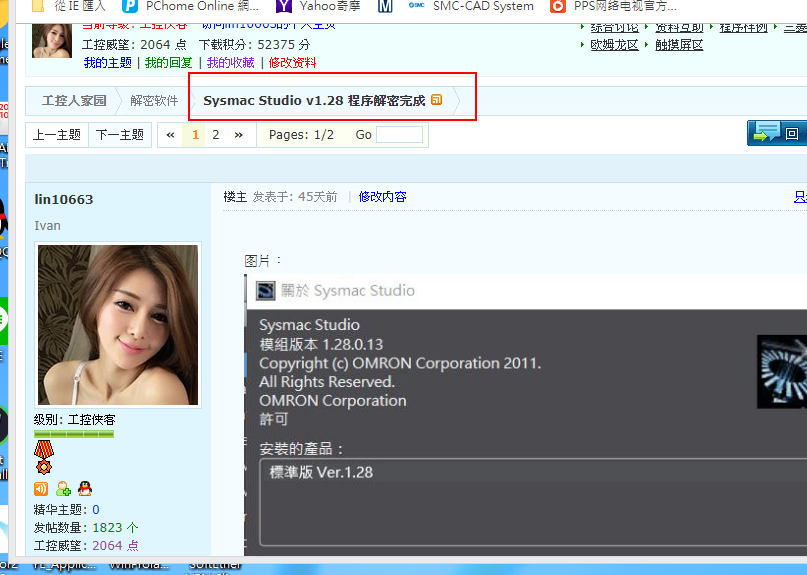Screen dimensions: 807x575
Task: Click the orange speaker icon under user badges
Action: click(41, 488)
